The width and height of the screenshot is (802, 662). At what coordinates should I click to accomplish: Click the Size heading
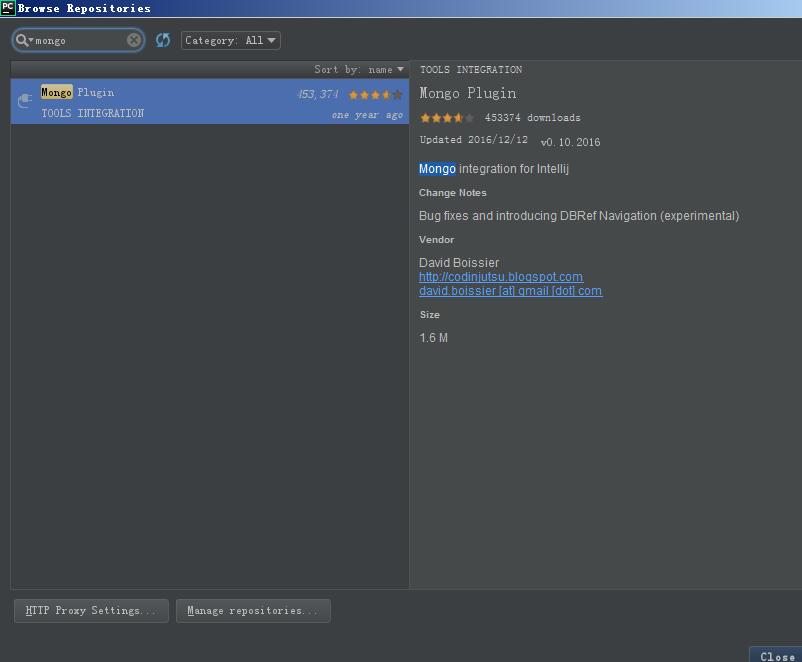(x=430, y=315)
